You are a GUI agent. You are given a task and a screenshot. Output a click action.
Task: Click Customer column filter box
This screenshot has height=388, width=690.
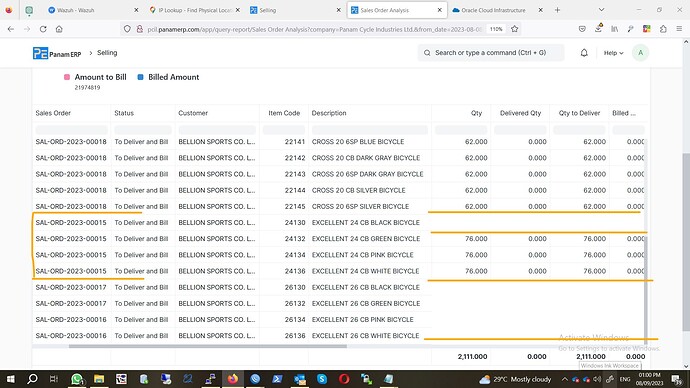[217, 130]
